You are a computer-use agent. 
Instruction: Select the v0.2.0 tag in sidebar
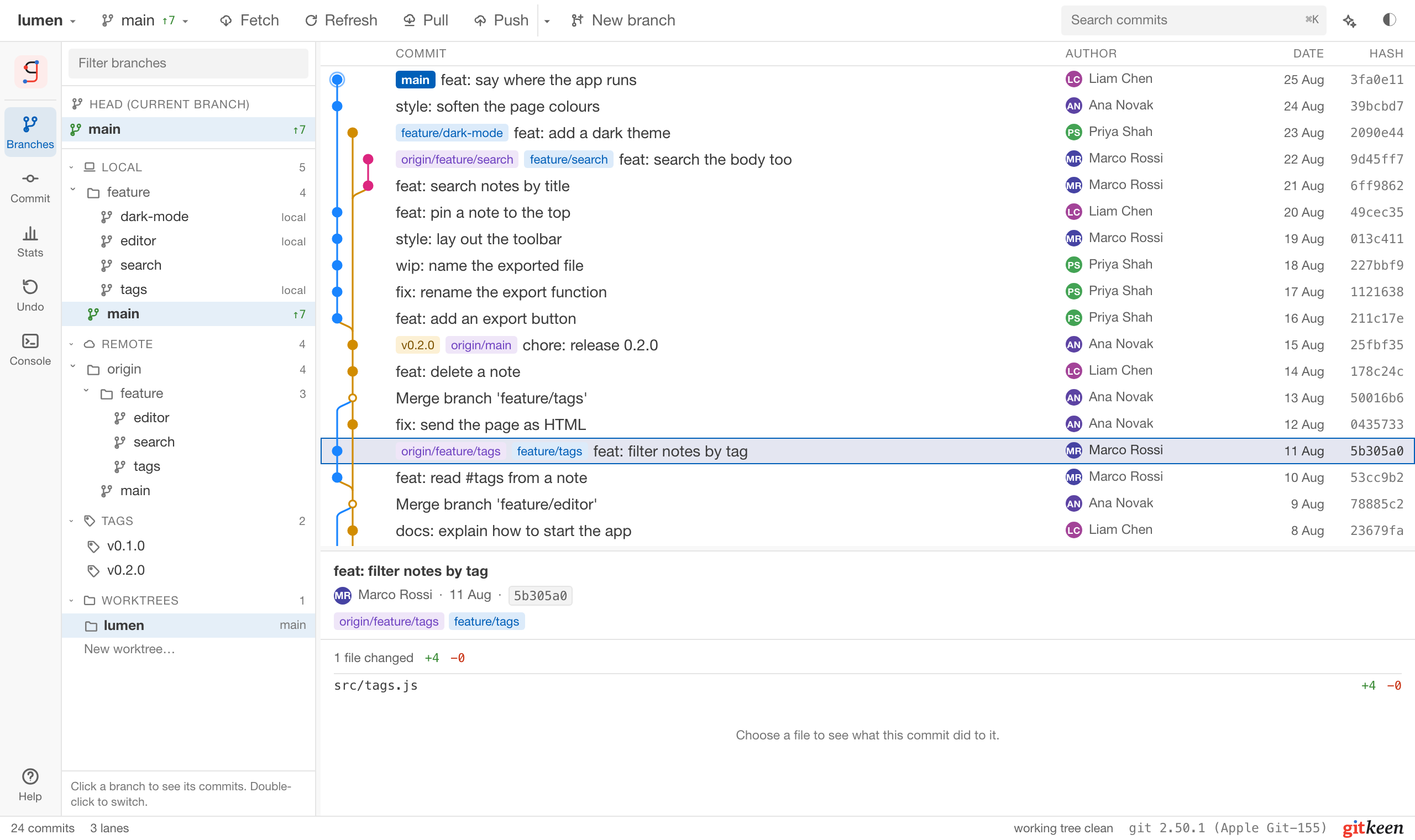(x=188, y=570)
